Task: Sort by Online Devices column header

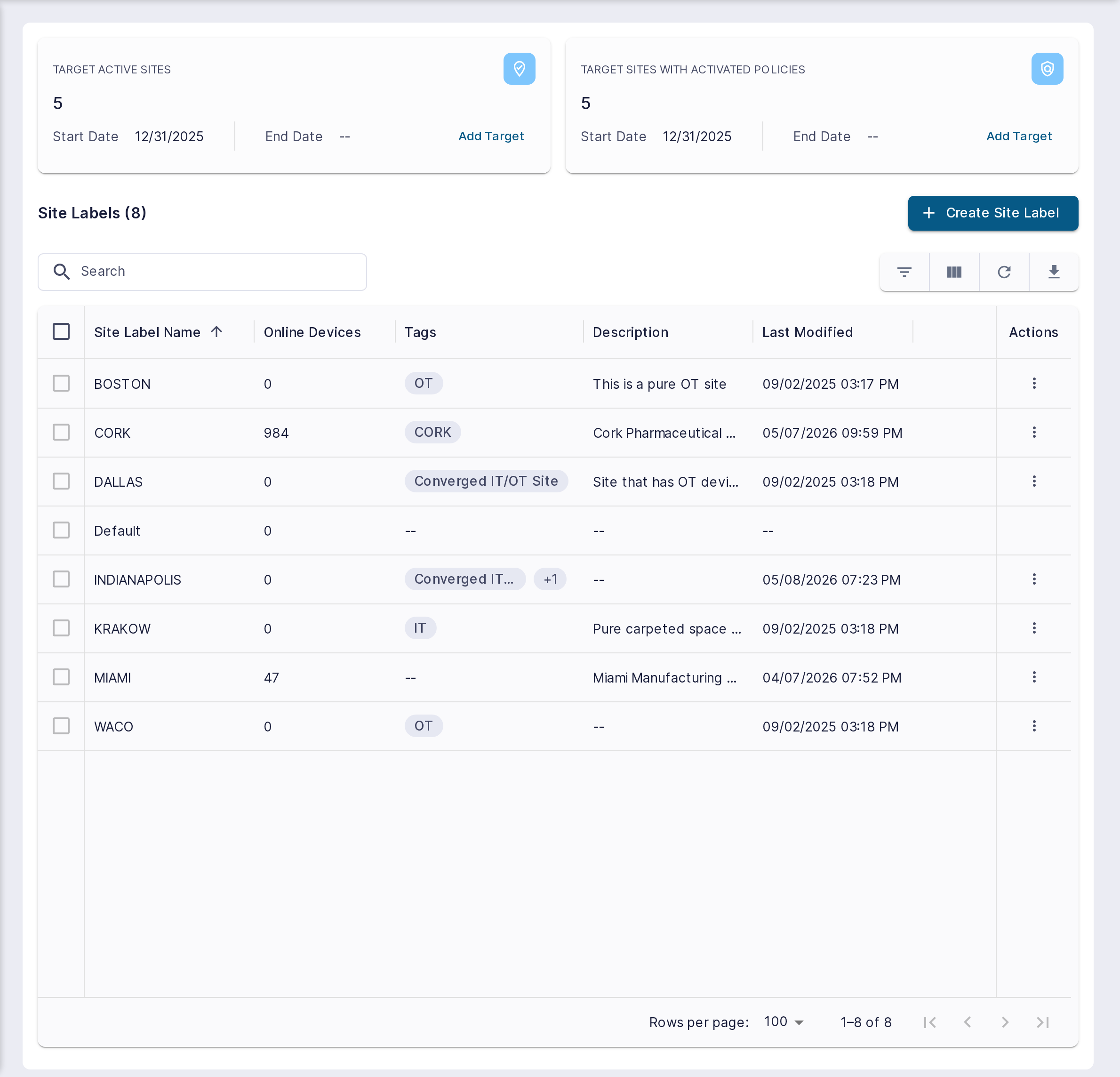Action: 312,332
